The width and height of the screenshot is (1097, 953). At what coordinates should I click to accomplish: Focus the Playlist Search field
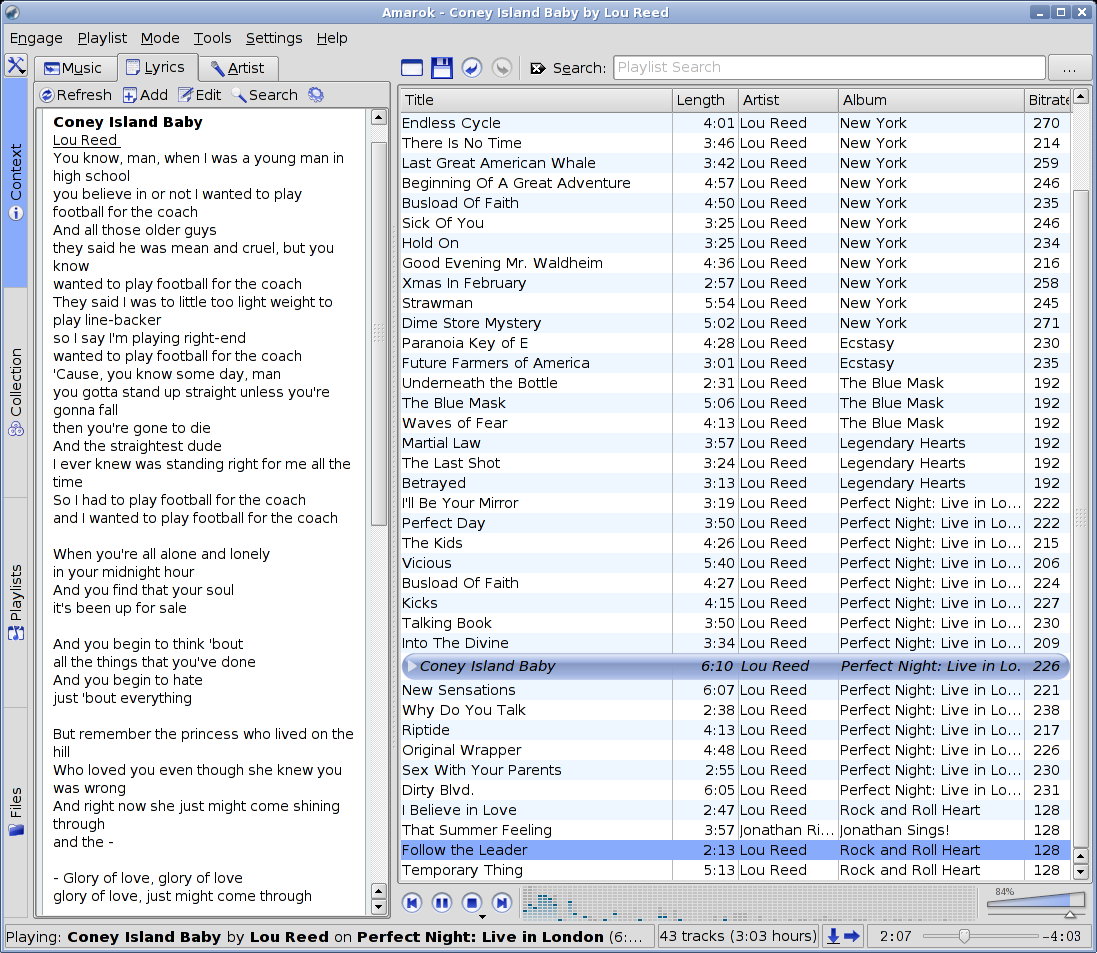click(829, 67)
